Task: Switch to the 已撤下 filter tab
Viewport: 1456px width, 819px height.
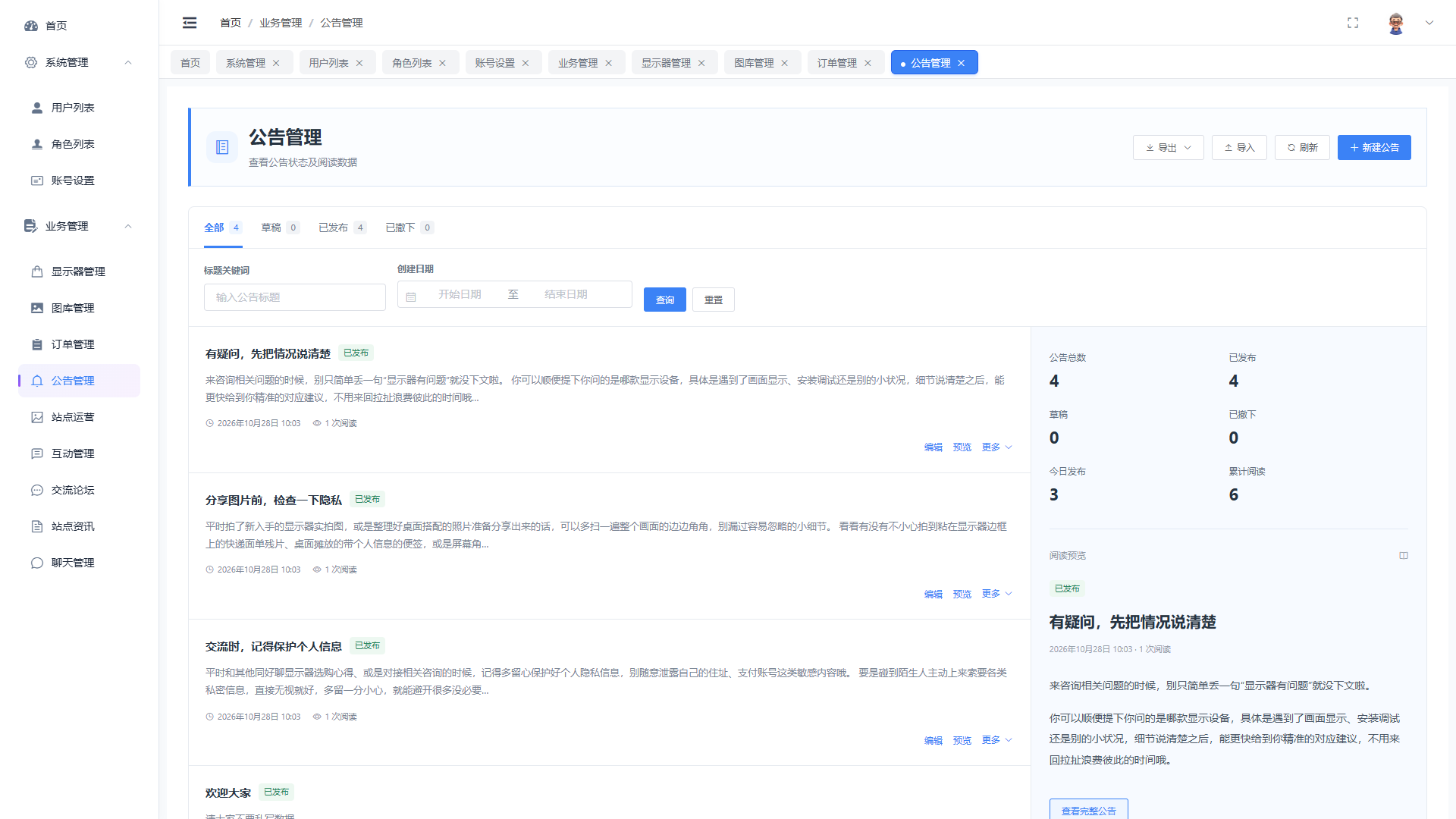Action: pos(409,227)
